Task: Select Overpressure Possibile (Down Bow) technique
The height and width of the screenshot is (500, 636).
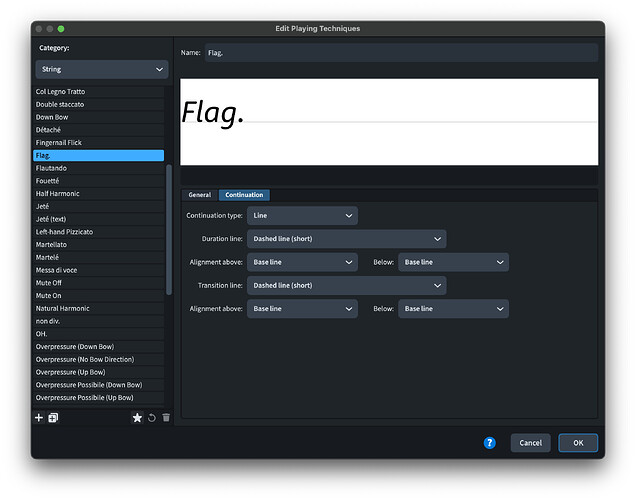Action: tap(99, 385)
